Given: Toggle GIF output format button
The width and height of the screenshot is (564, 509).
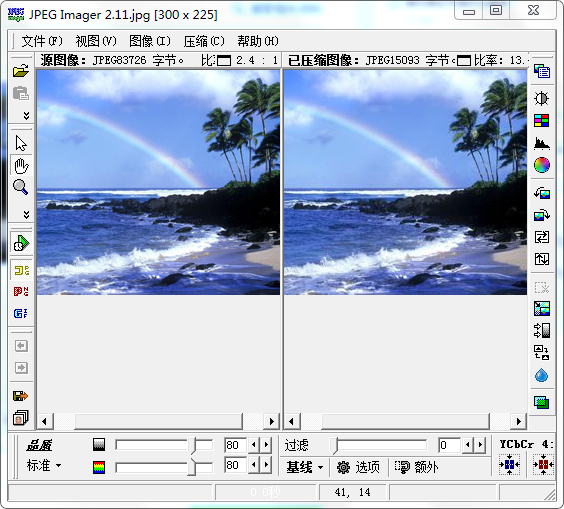Looking at the screenshot, I should (21, 313).
